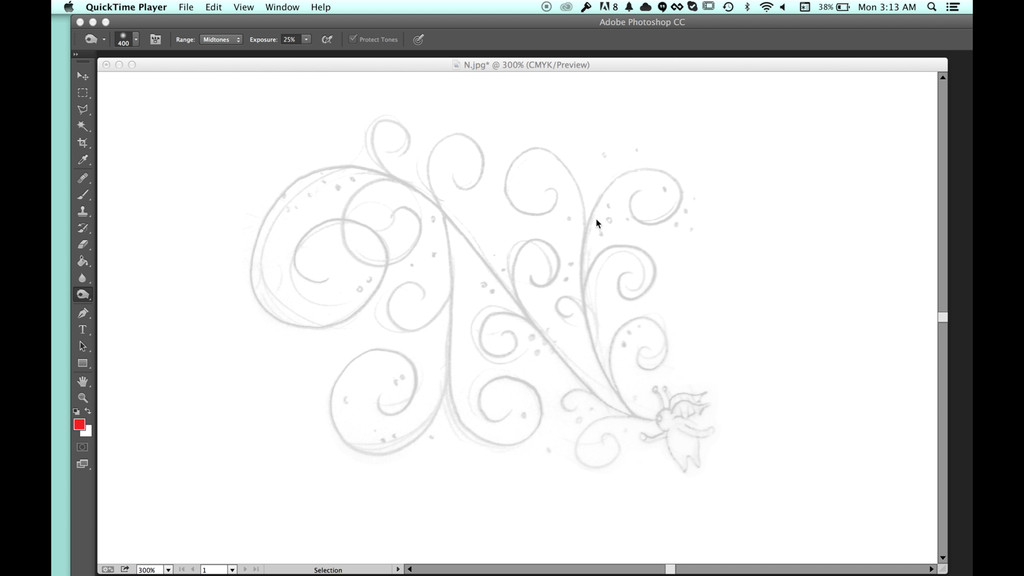The height and width of the screenshot is (576, 1024).
Task: Open Spotlight search in menu bar
Action: (x=932, y=7)
